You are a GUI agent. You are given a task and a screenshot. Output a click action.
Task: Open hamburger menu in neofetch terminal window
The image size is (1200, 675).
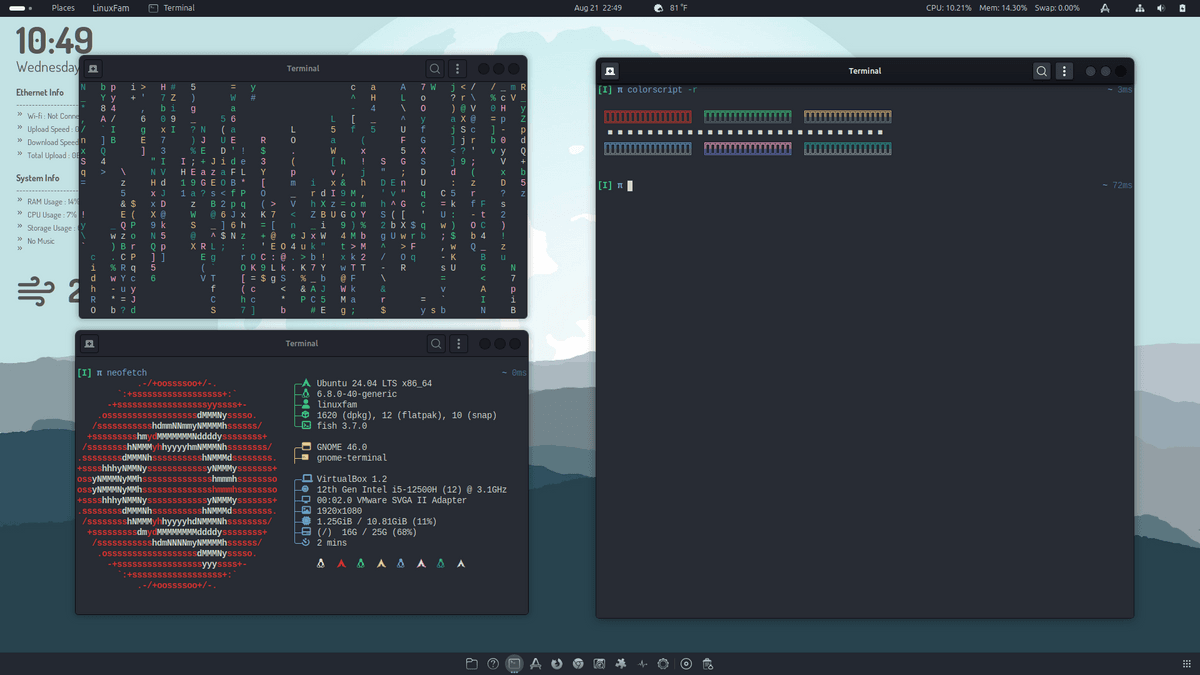click(x=458, y=344)
